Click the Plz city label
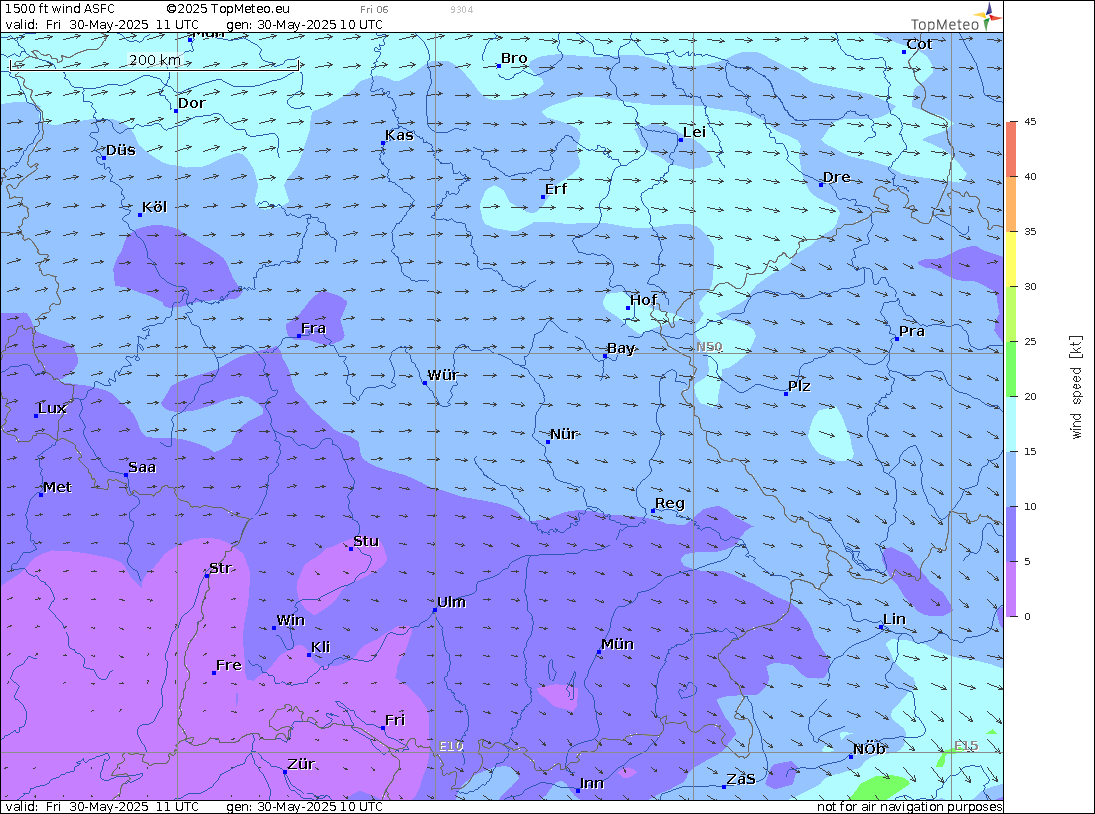The width and height of the screenshot is (1095, 814). pyautogui.click(x=799, y=386)
